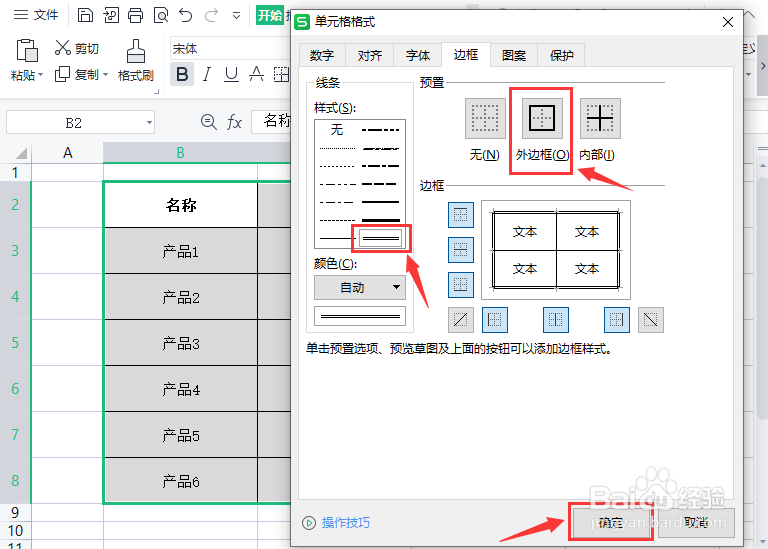This screenshot has width=768, height=549.
Task: Click the 粘贴 paste icon
Action: (x=27, y=50)
